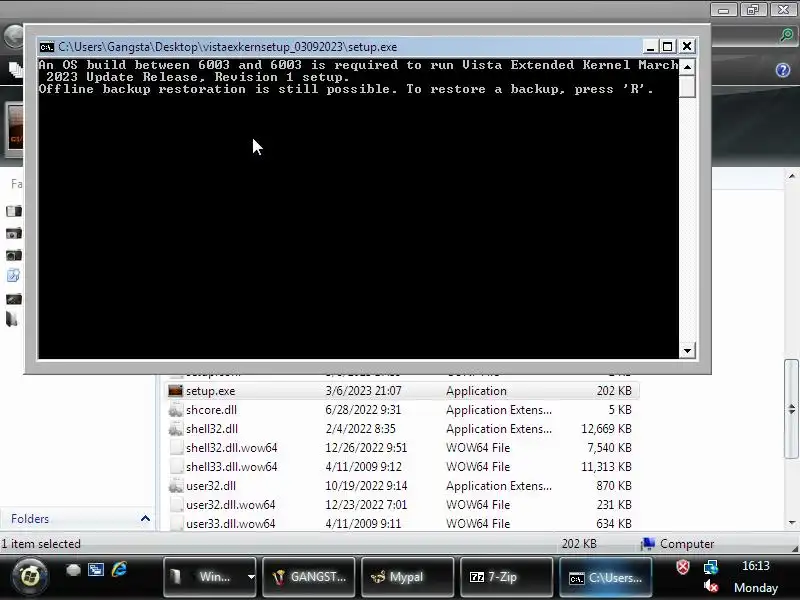Click the network tray icon
This screenshot has height=600, width=800.
tap(711, 567)
